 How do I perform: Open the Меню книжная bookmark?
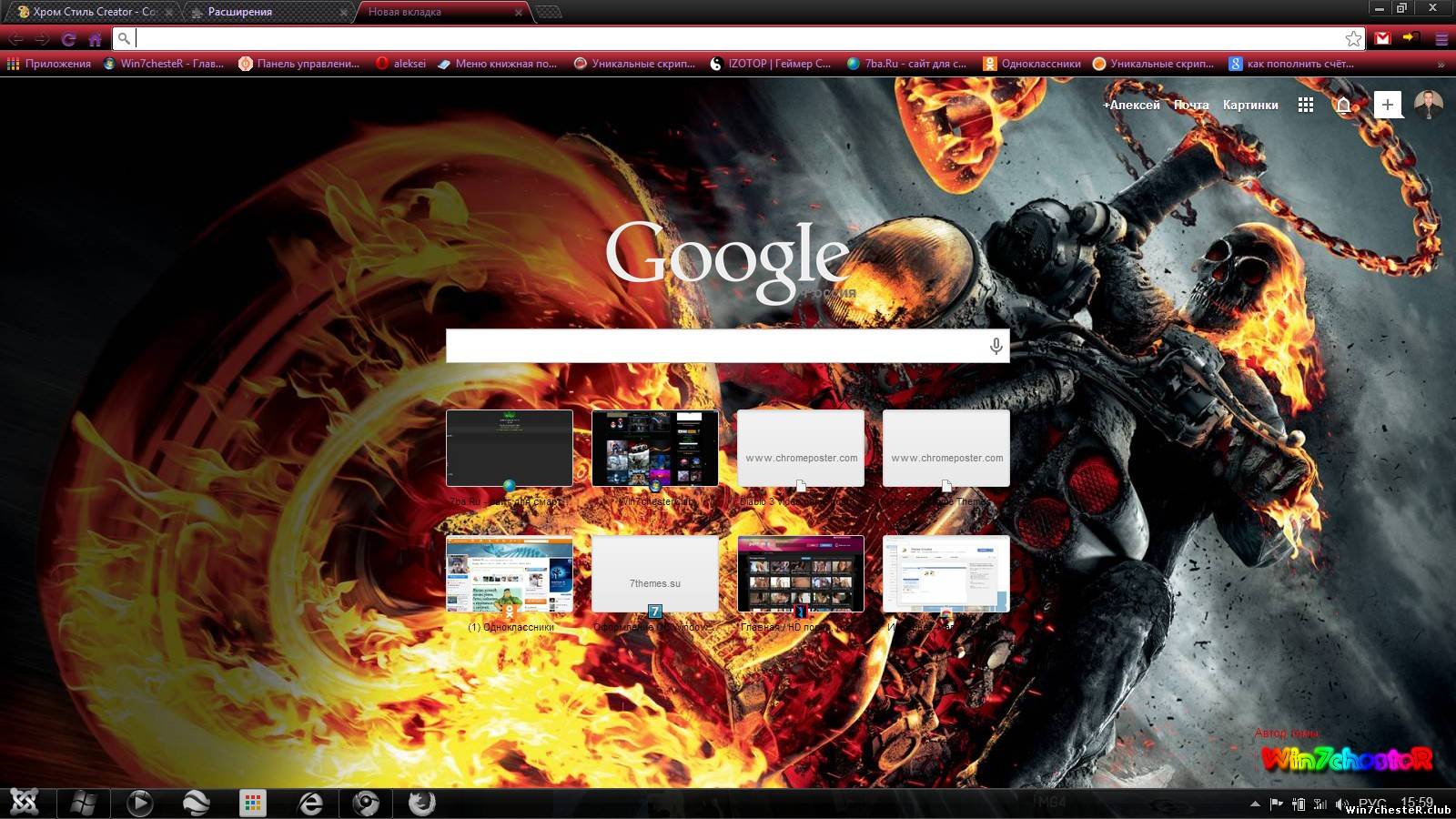497,64
